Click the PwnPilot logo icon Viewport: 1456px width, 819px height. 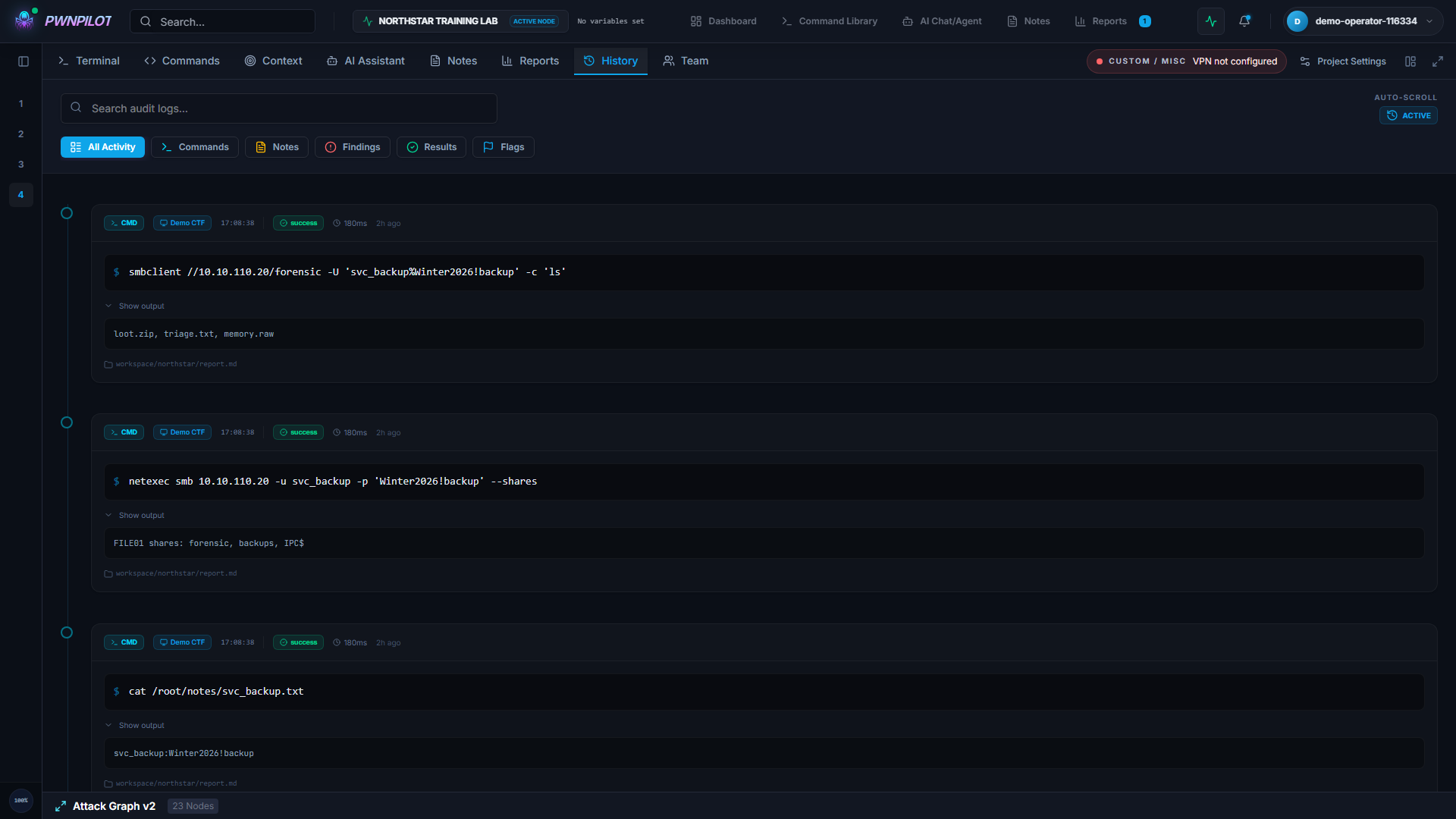tap(25, 20)
